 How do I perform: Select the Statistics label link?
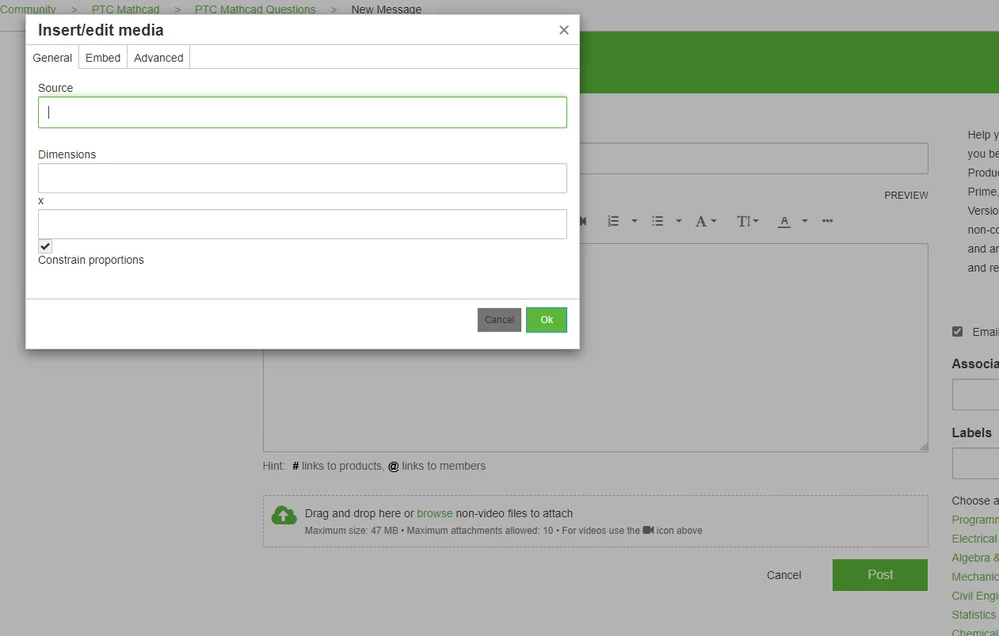tap(974, 615)
